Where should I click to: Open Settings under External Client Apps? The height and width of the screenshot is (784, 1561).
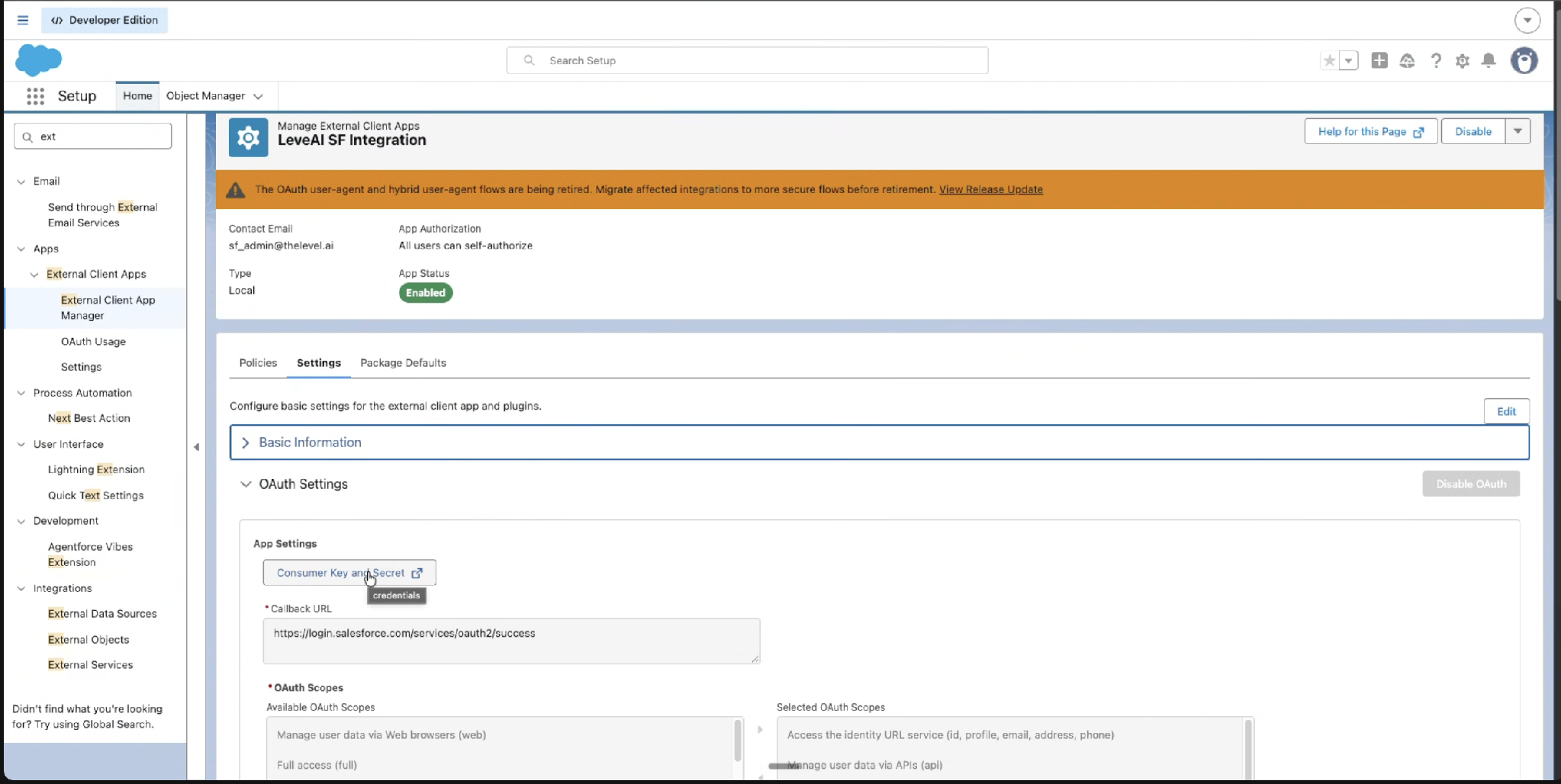pos(81,367)
